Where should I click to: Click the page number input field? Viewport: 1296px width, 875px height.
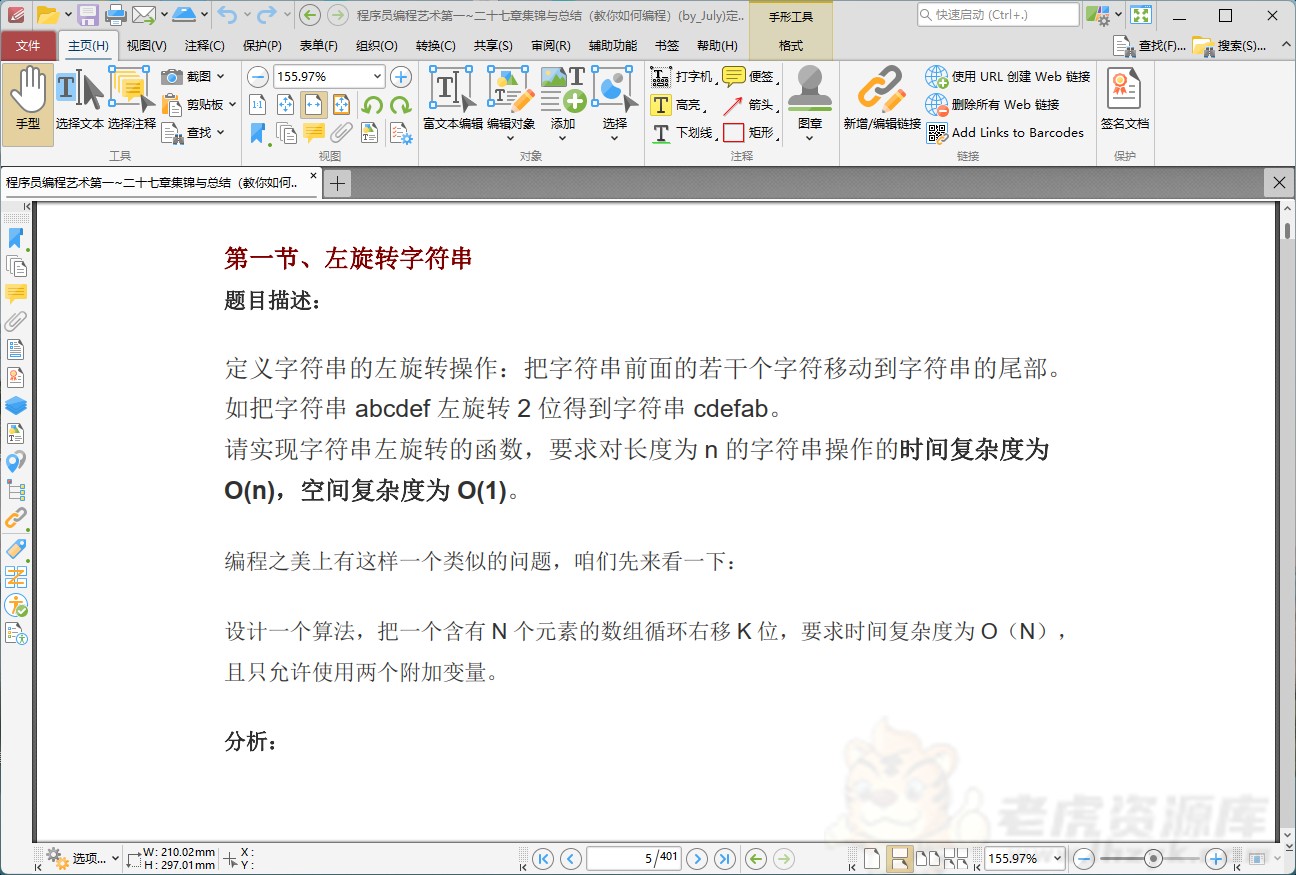(634, 859)
